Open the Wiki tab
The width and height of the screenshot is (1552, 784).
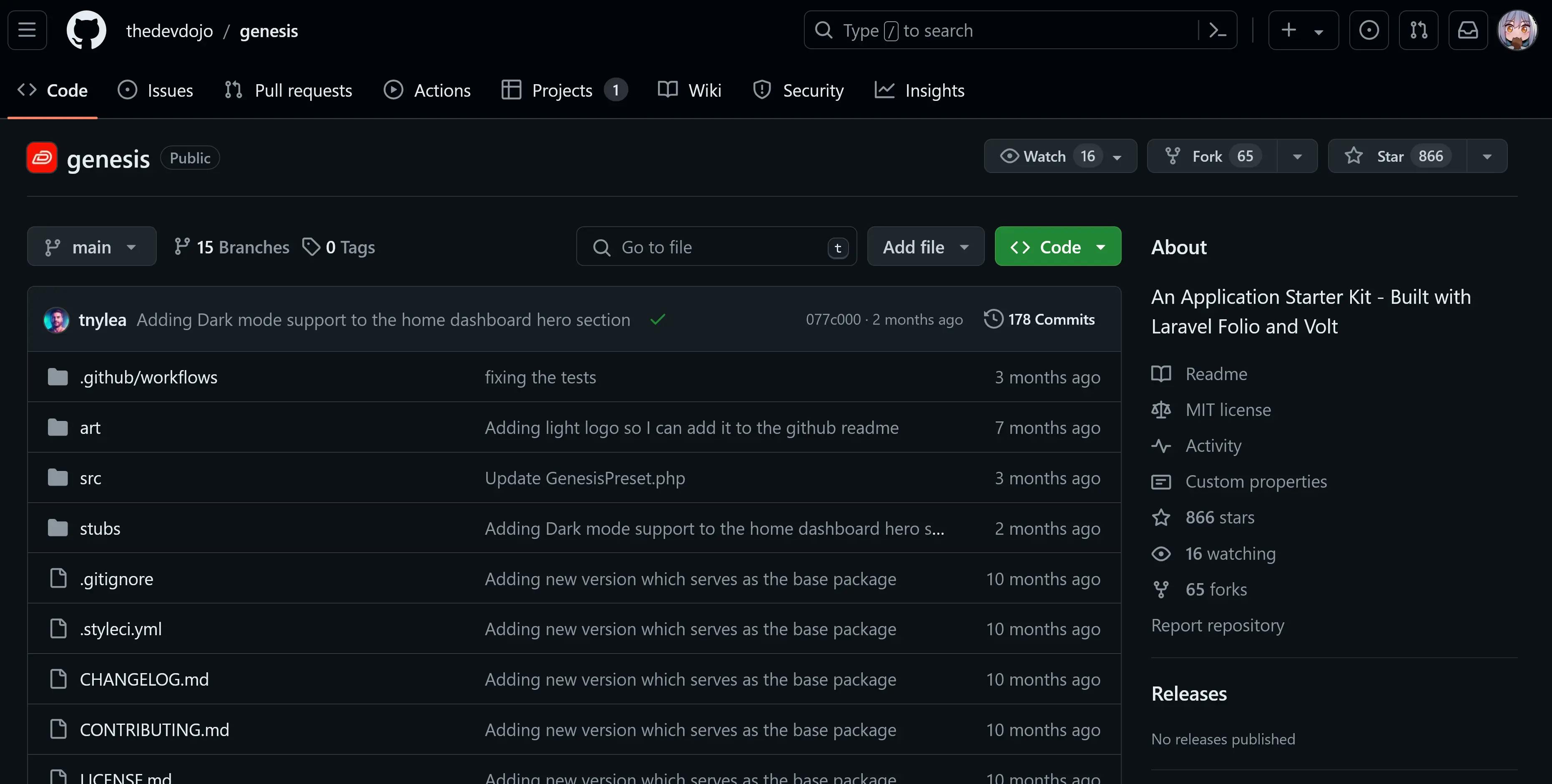[x=689, y=90]
